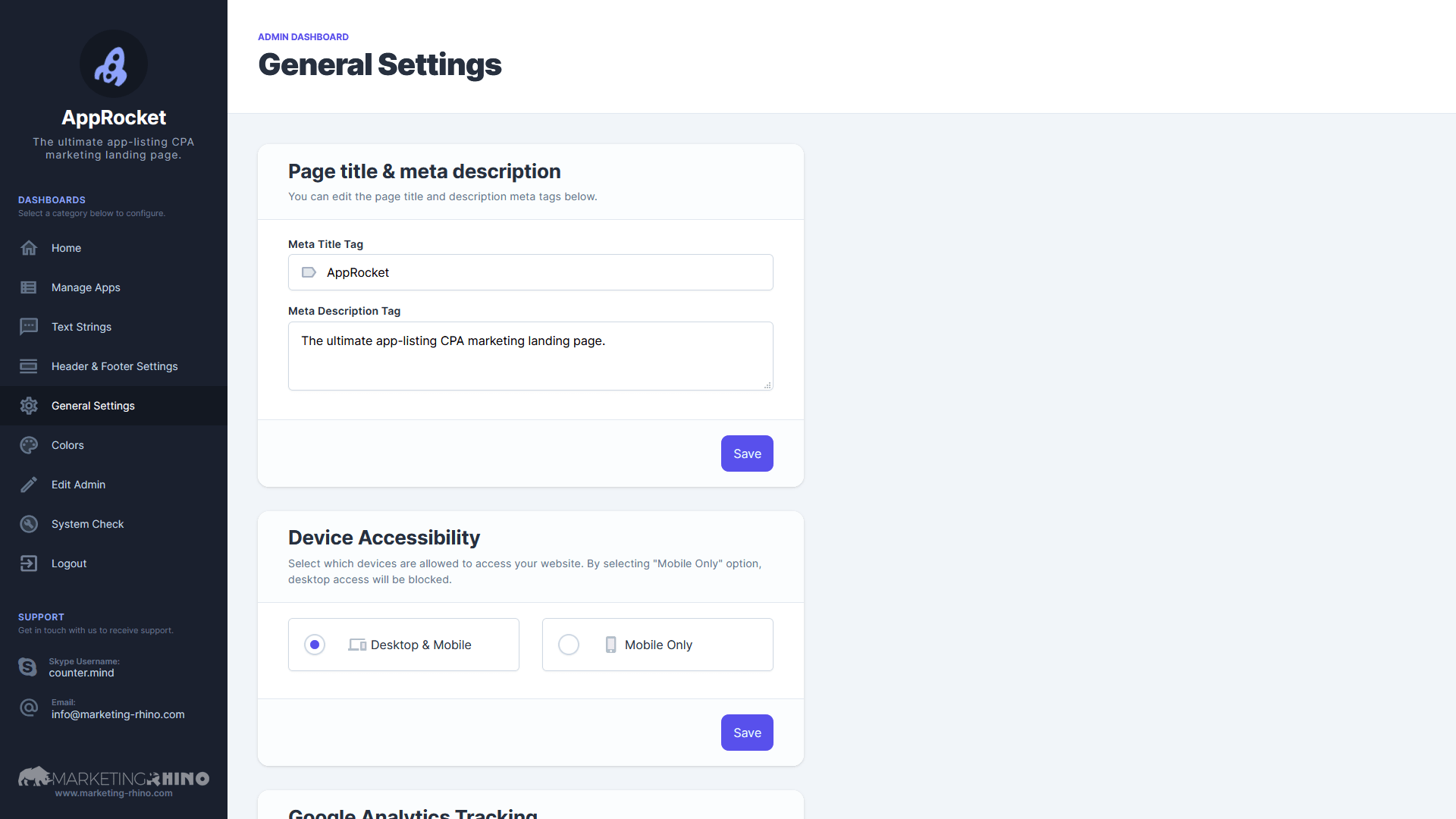Select the Desktop & Mobile radio option

click(315, 645)
